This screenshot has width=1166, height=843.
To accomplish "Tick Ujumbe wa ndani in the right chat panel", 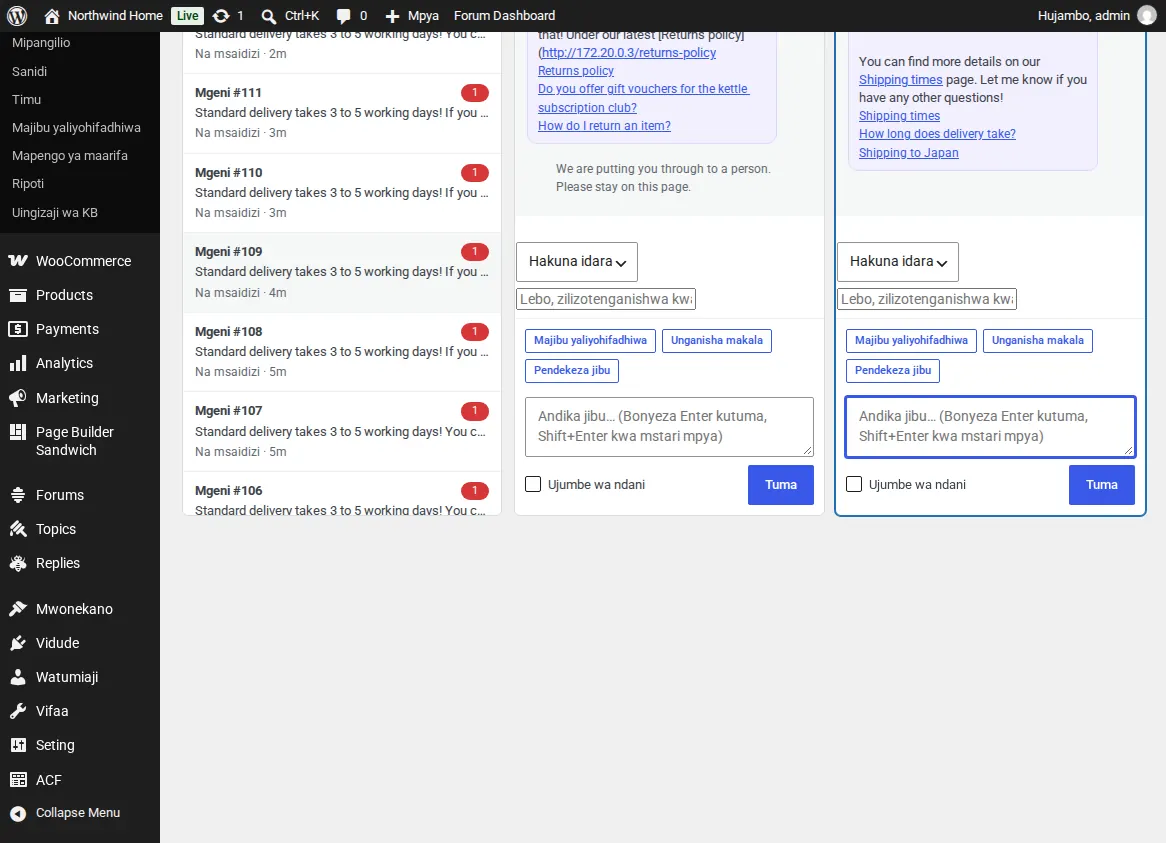I will [854, 485].
